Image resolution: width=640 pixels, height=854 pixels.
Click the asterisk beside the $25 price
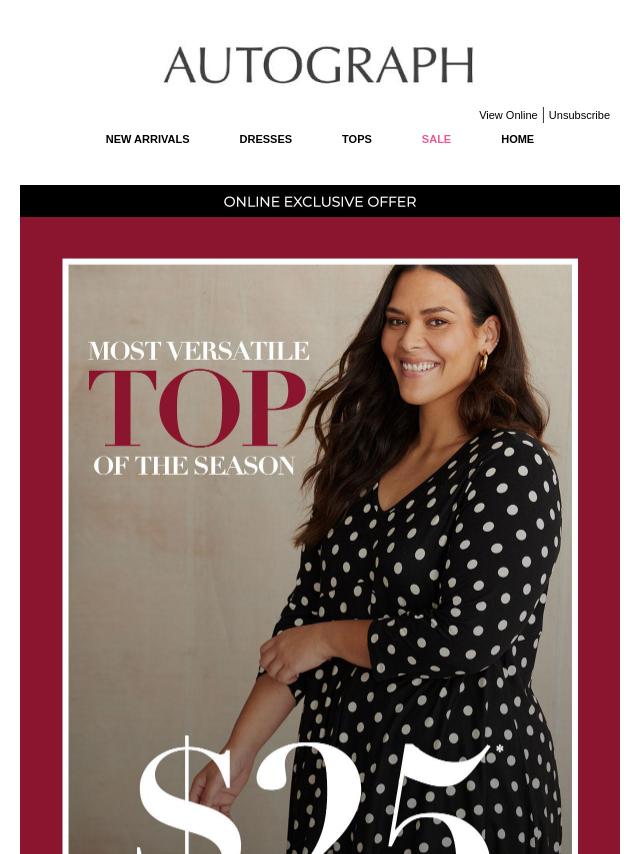tap(499, 750)
